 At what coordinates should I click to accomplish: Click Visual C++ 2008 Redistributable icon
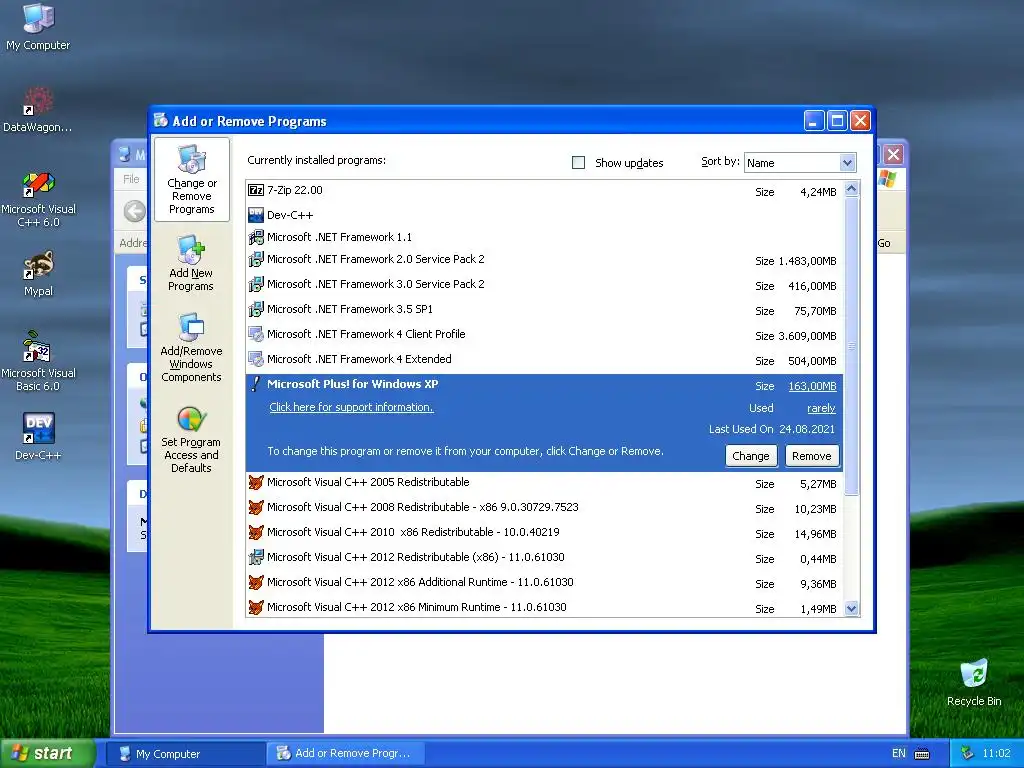click(256, 507)
